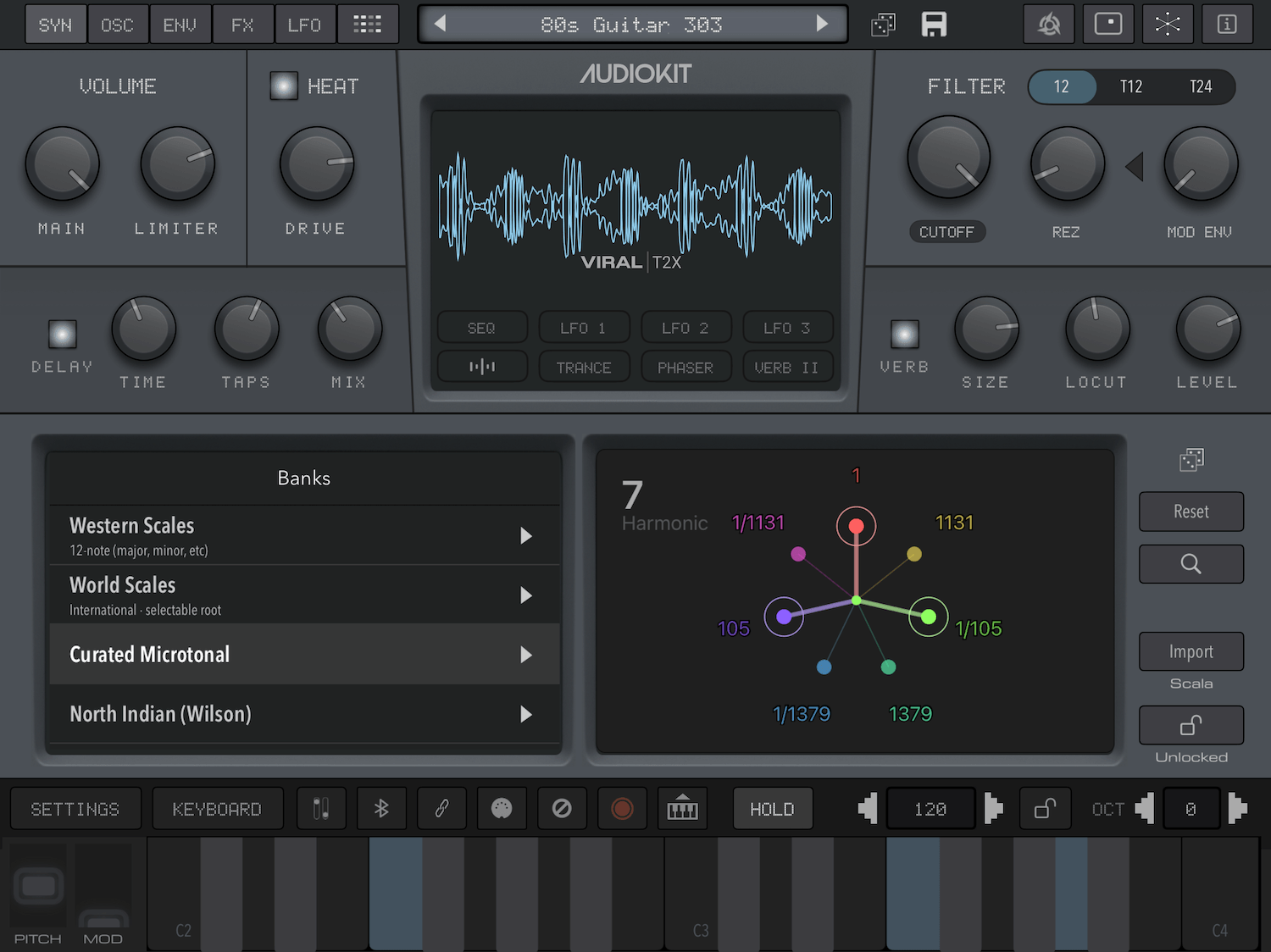Toggle the VERB switch

tap(905, 335)
